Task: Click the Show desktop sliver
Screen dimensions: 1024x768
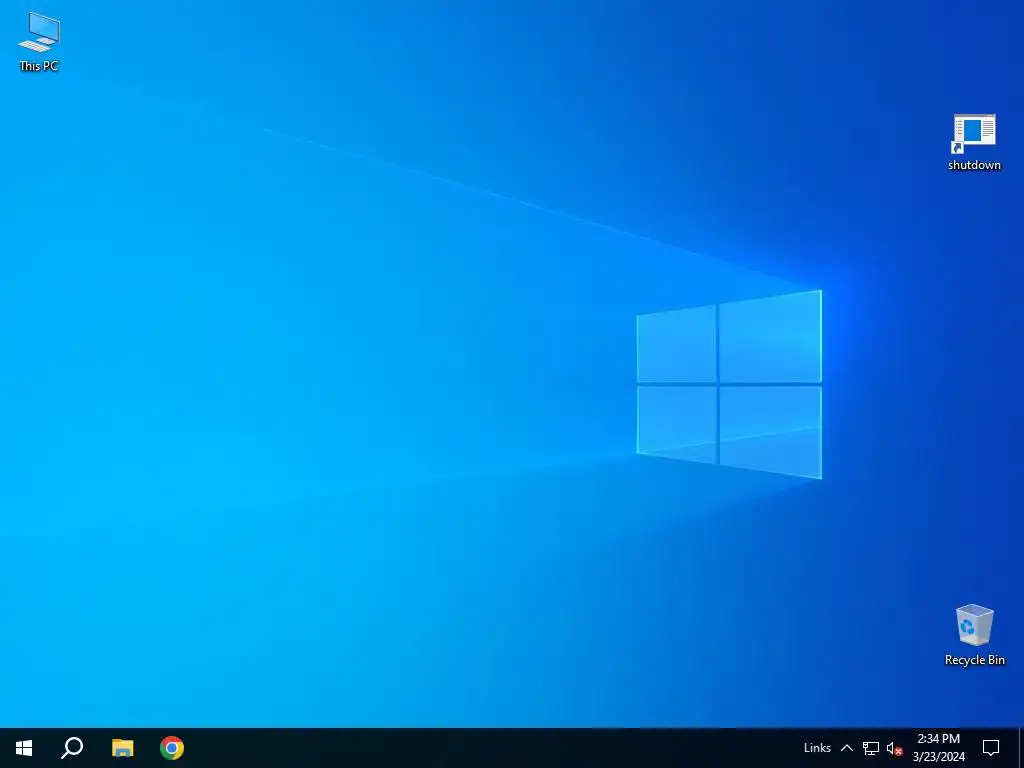Action: pos(1021,748)
